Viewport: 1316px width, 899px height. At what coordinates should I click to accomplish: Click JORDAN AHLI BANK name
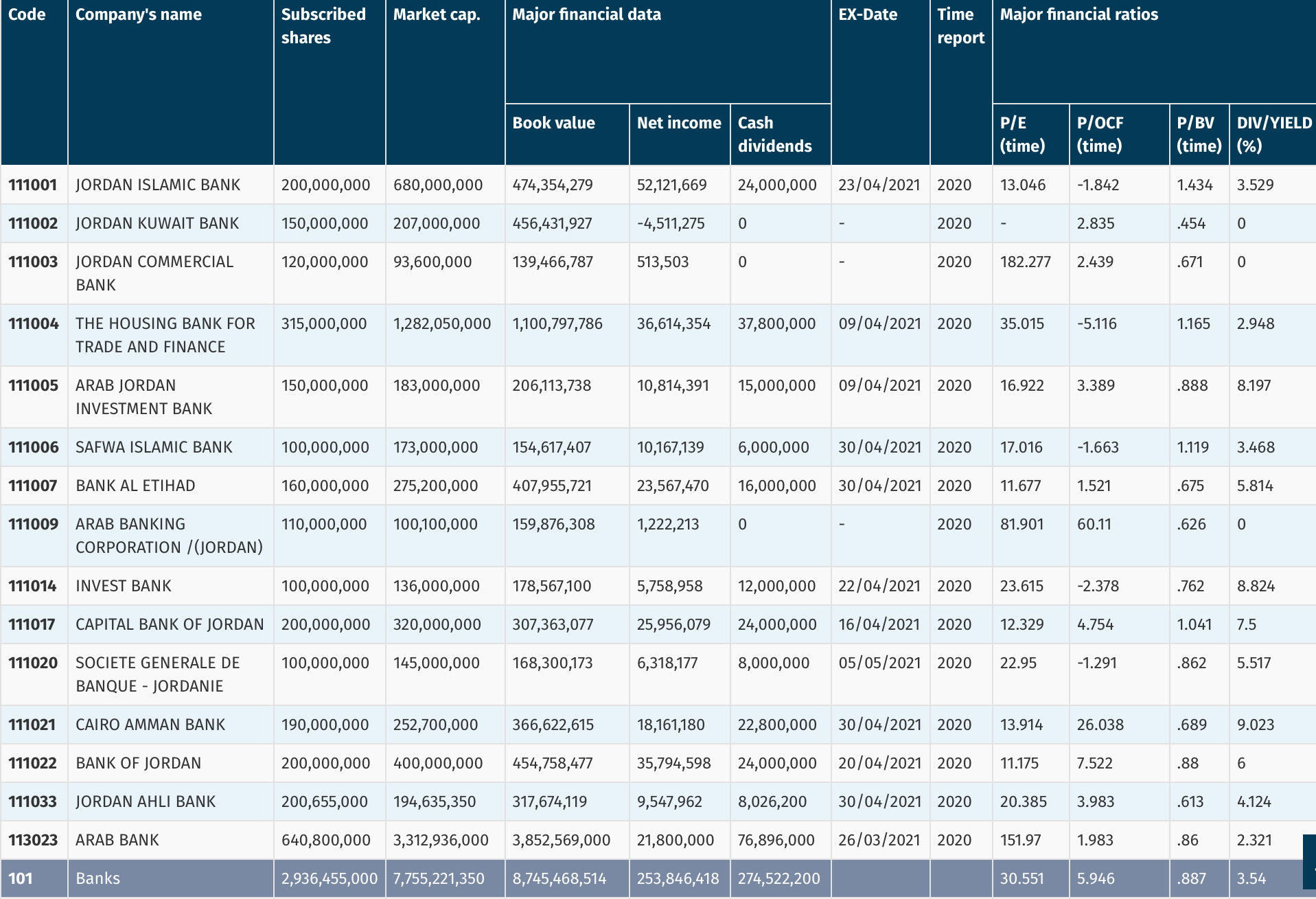tap(146, 801)
